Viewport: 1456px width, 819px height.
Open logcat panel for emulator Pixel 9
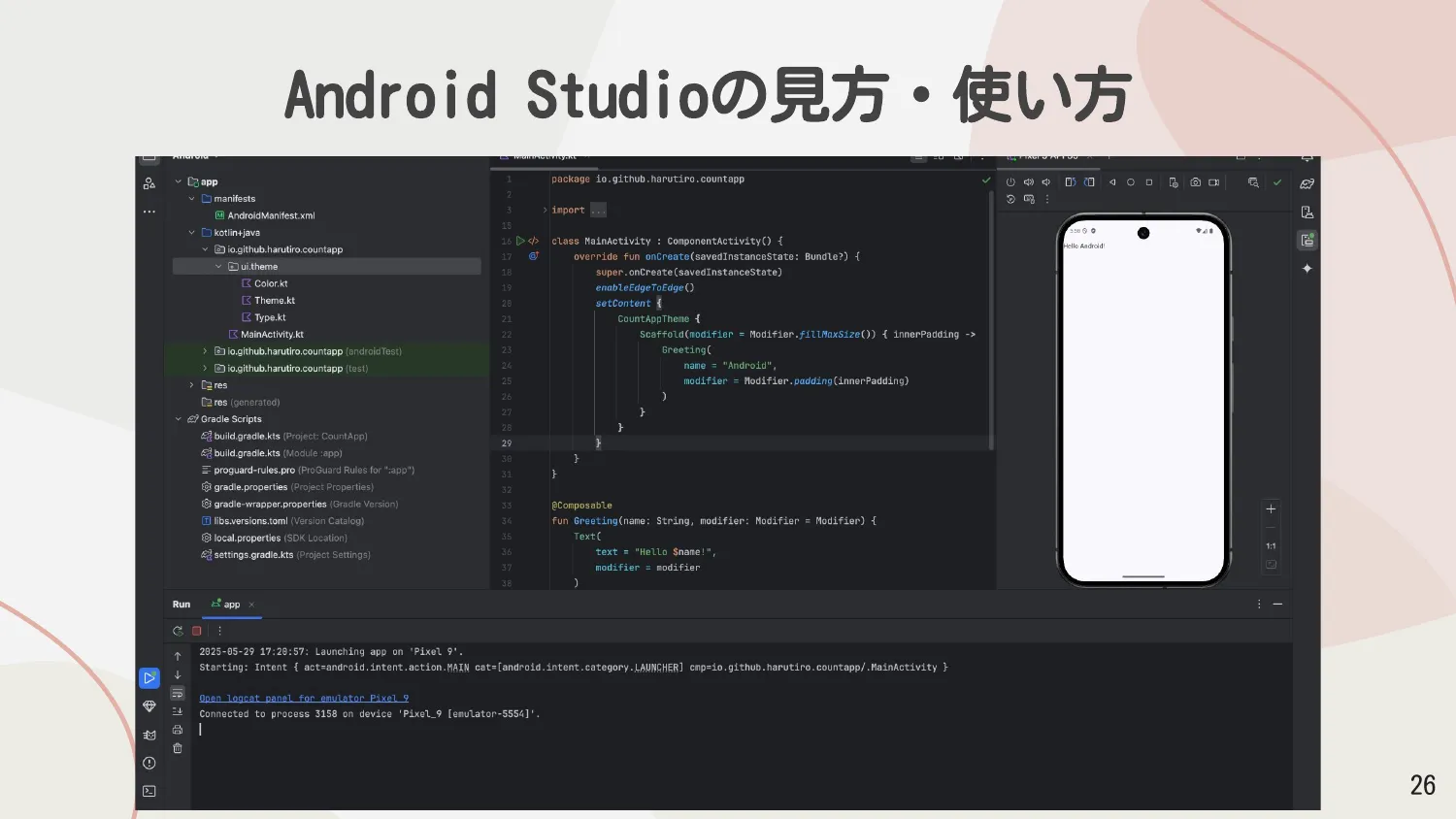[x=304, y=698]
